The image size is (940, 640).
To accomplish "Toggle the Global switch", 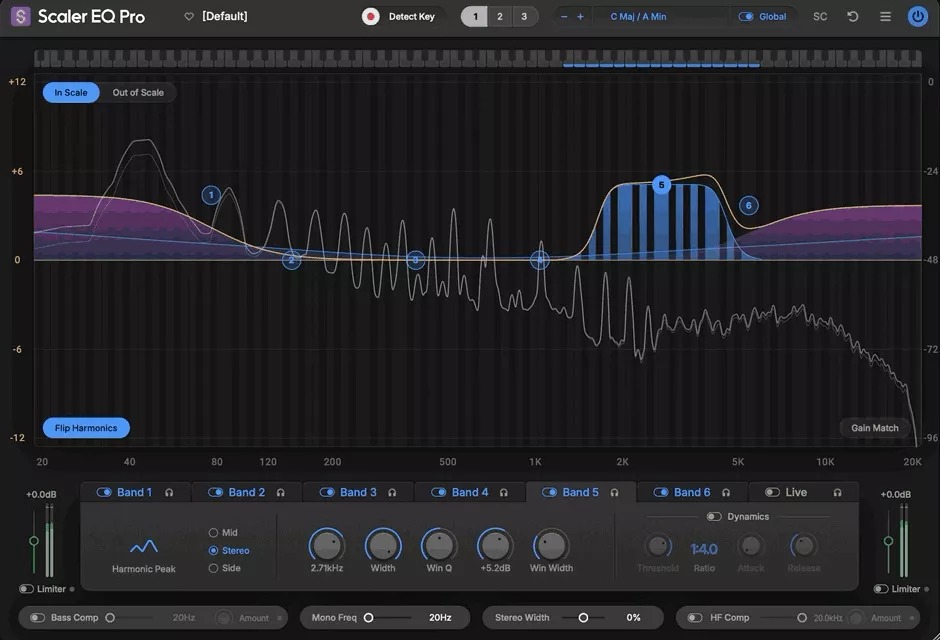I will [746, 17].
